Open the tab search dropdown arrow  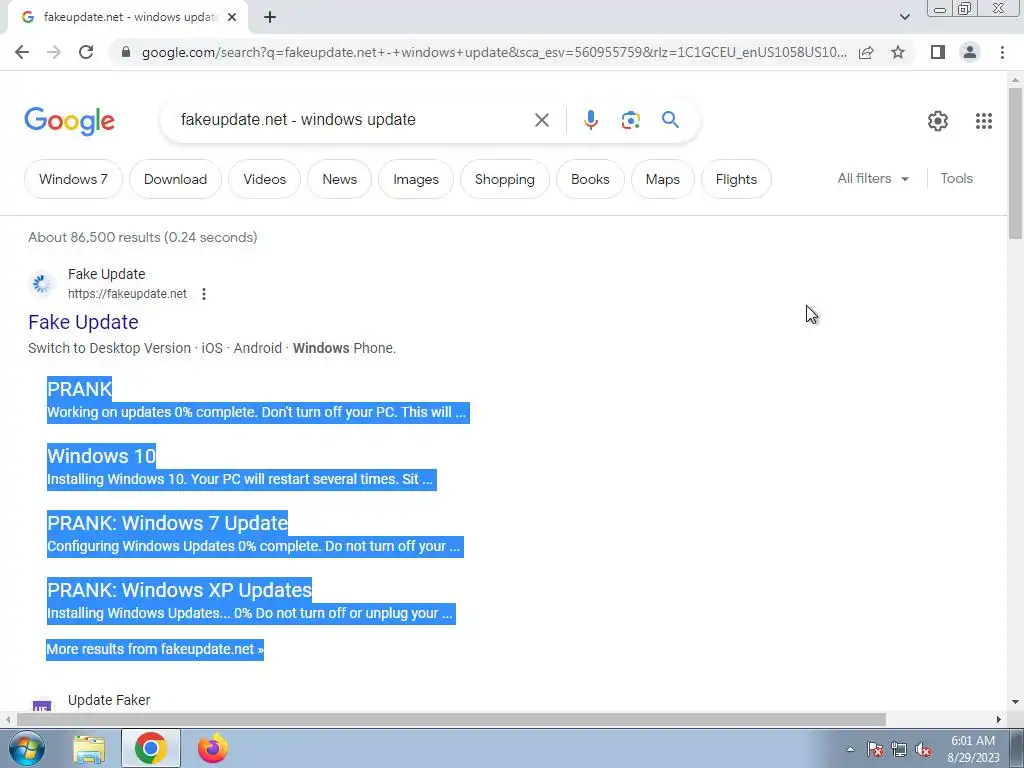point(904,17)
